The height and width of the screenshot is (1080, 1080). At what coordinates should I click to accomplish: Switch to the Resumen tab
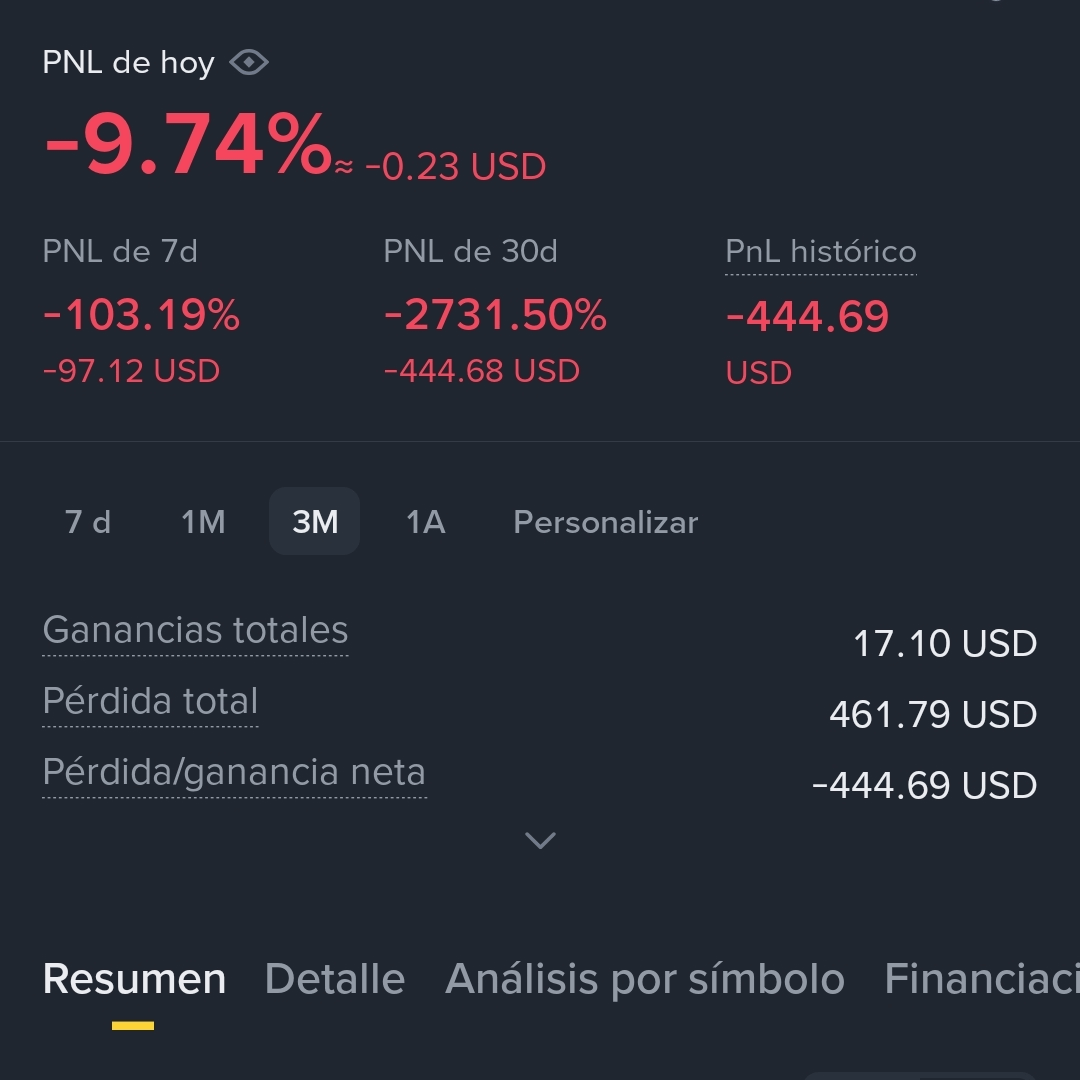[134, 979]
